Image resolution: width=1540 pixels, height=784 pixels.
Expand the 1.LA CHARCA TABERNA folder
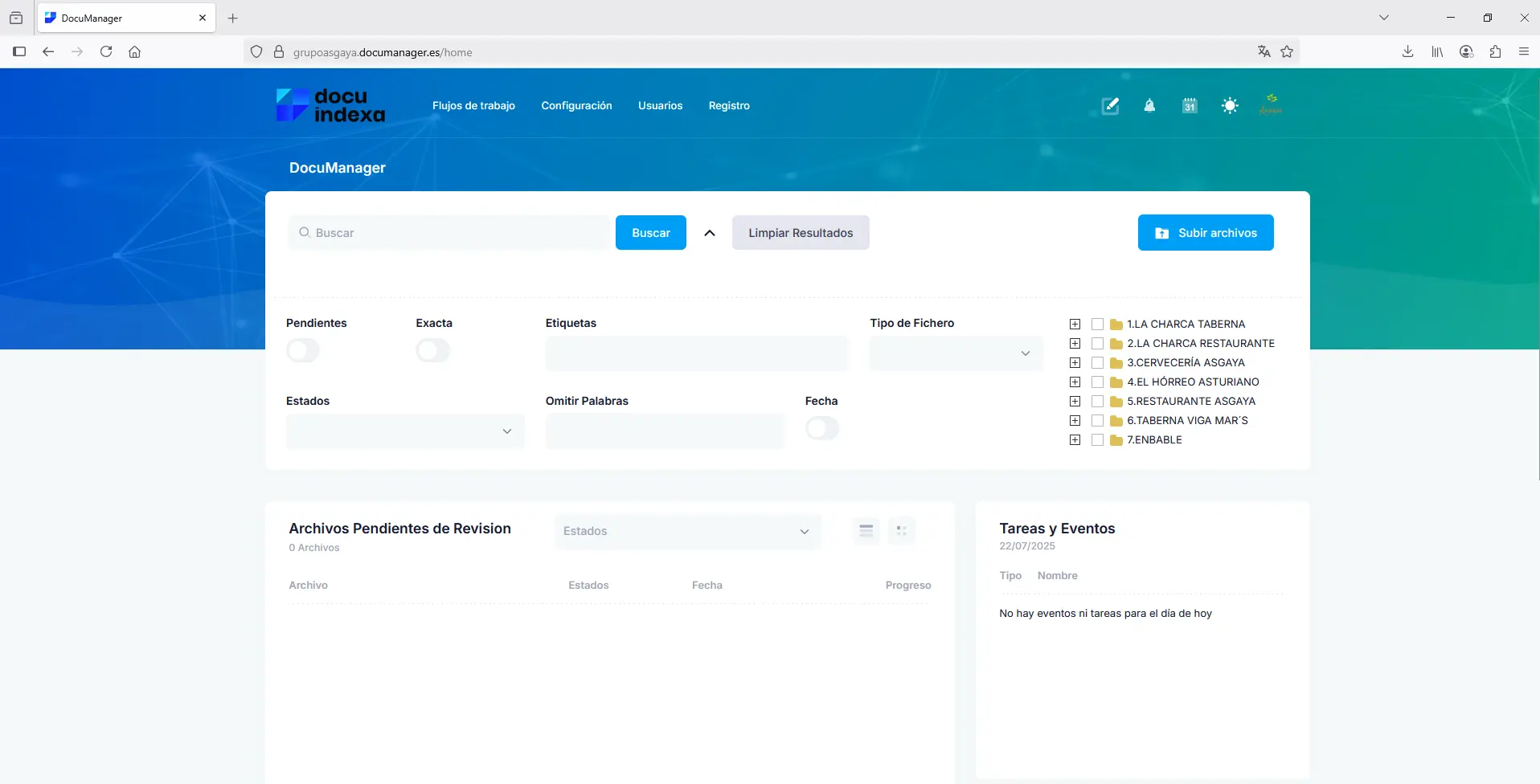tap(1075, 325)
